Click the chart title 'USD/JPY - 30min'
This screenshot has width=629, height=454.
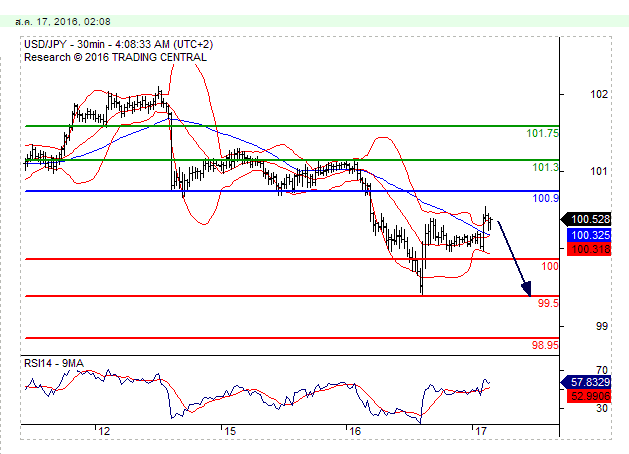65,44
